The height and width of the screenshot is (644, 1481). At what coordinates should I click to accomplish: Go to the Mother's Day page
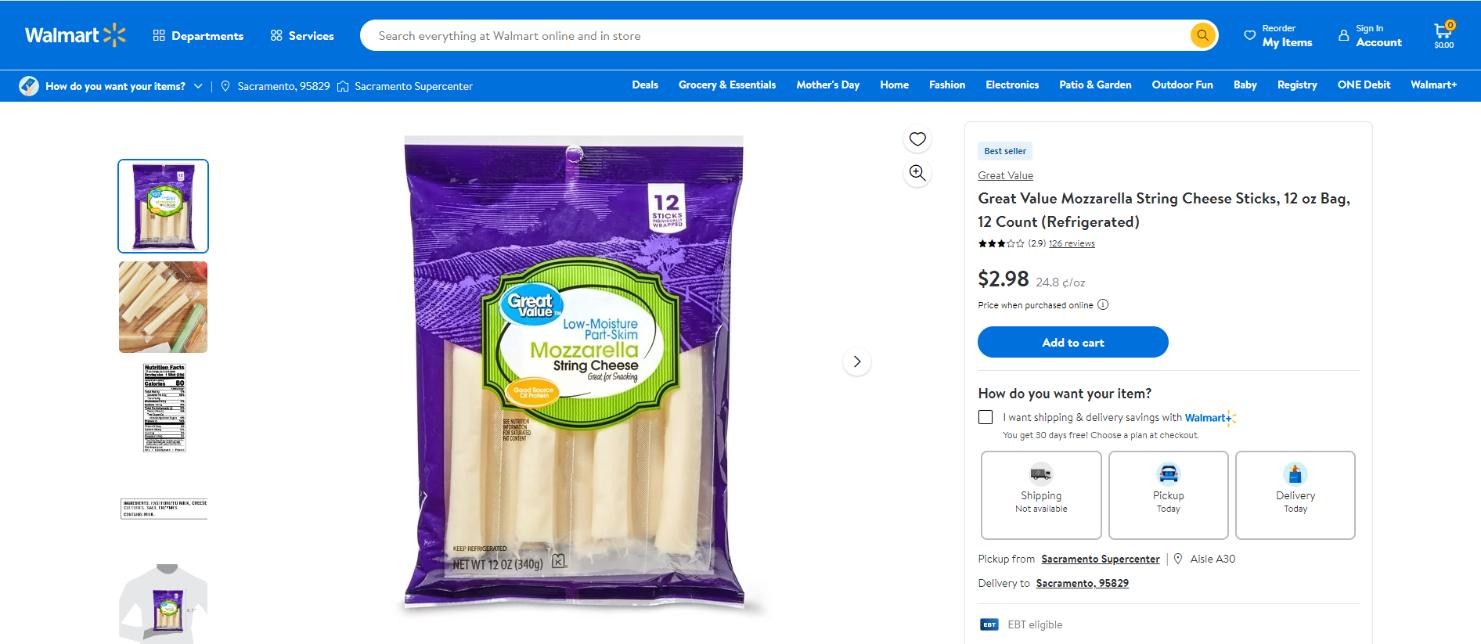(828, 85)
